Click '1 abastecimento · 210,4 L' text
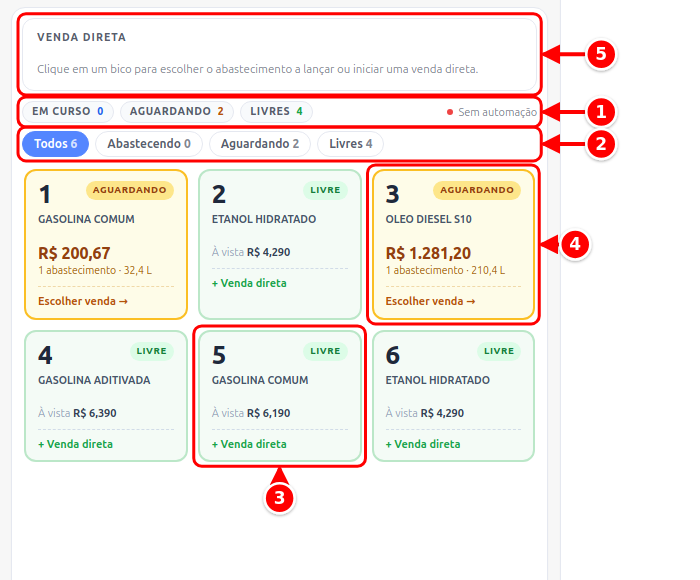This screenshot has height=580, width=700. [445, 271]
